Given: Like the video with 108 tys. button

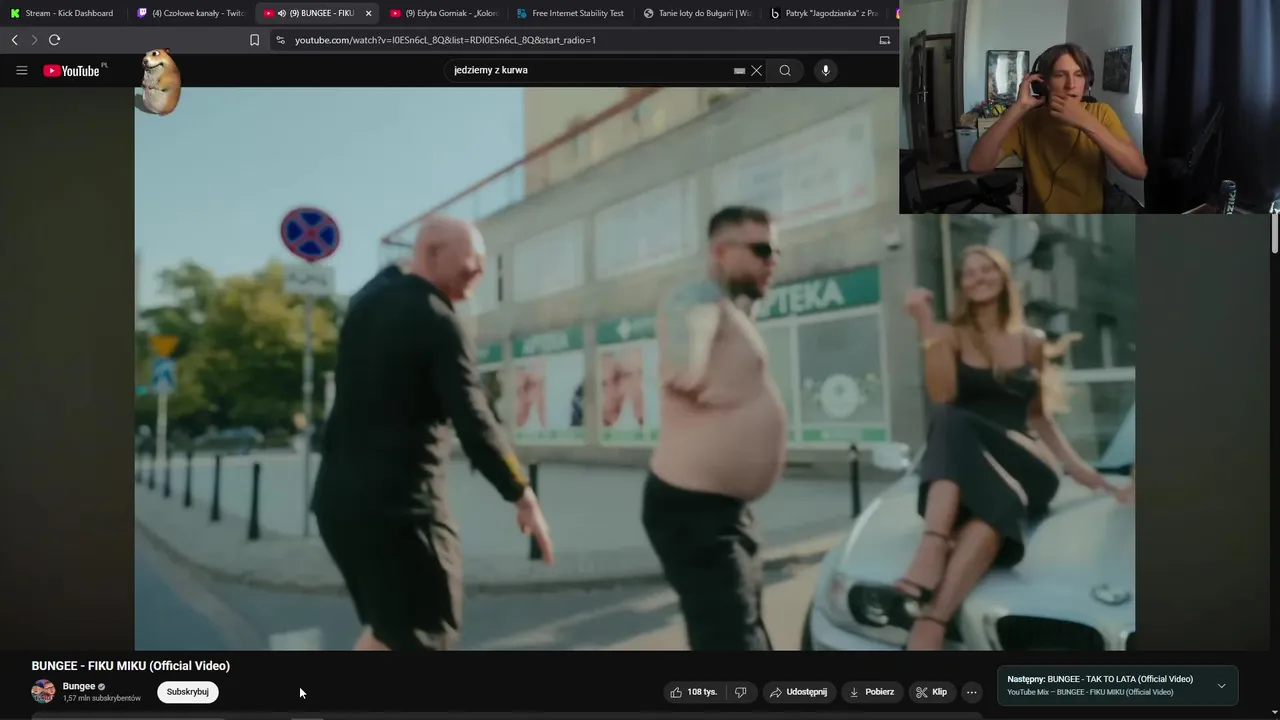Looking at the screenshot, I should (x=694, y=692).
